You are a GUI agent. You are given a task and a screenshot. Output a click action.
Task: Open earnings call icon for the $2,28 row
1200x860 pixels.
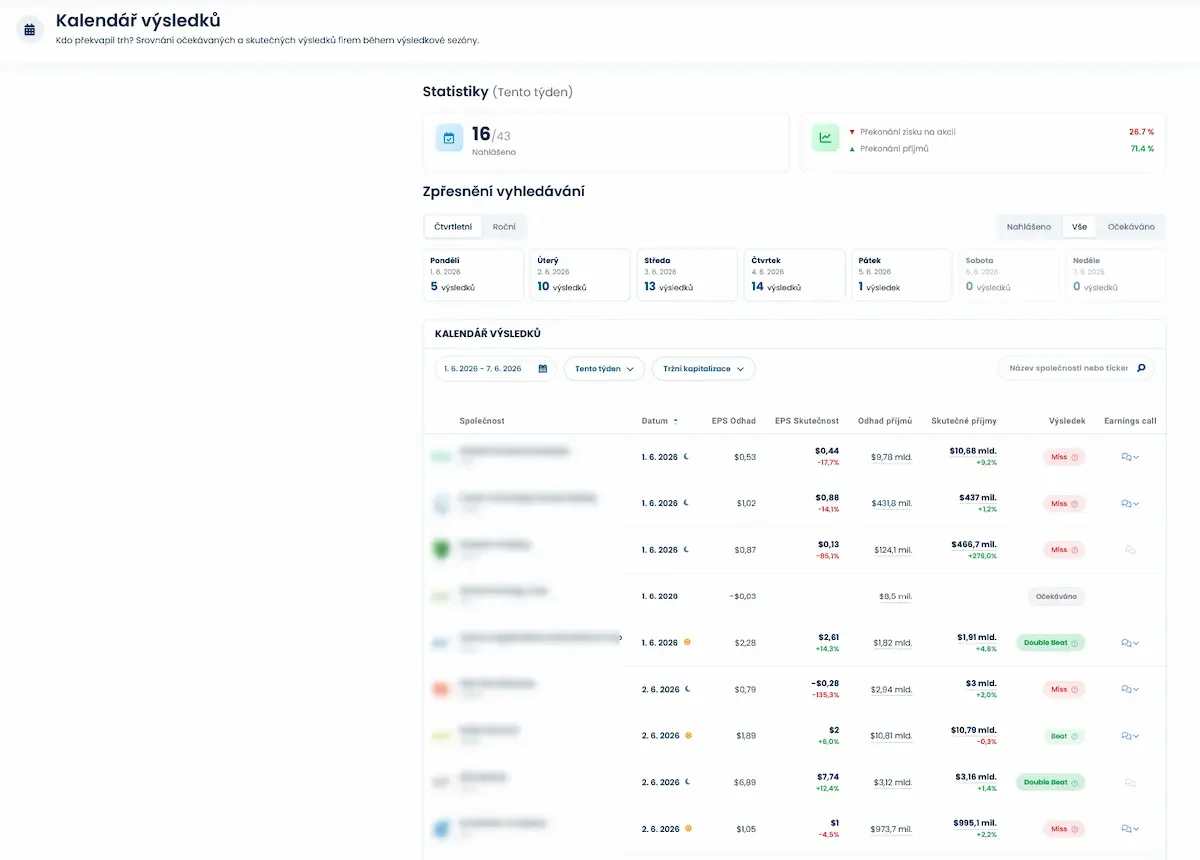click(1130, 643)
